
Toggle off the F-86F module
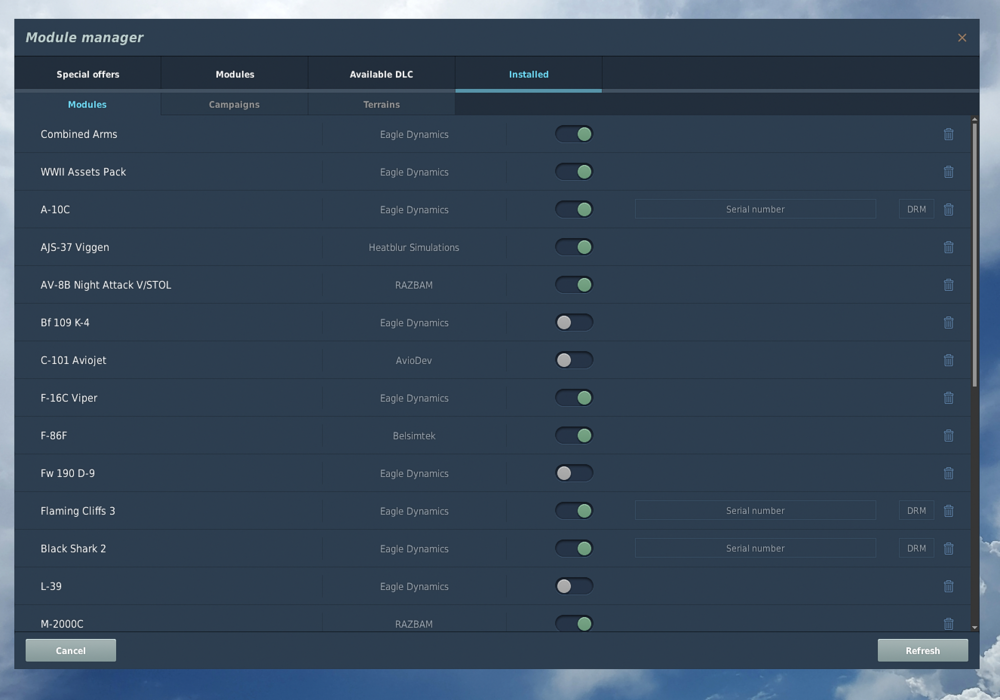click(574, 435)
